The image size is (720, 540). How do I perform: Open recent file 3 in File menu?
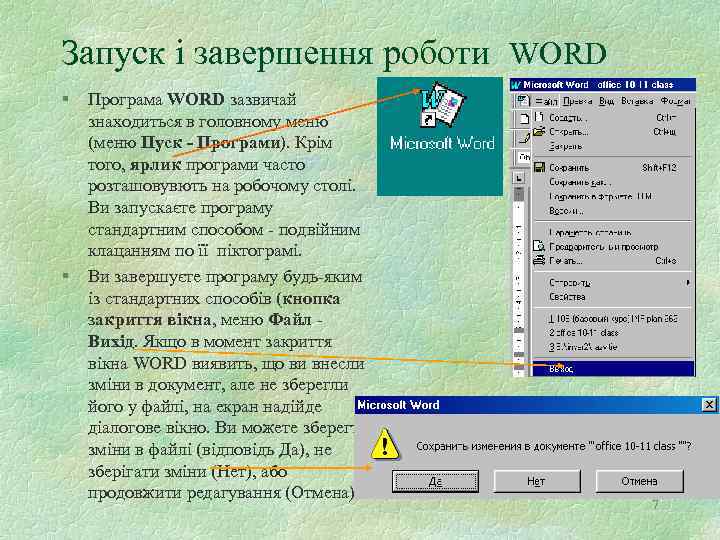612,347
